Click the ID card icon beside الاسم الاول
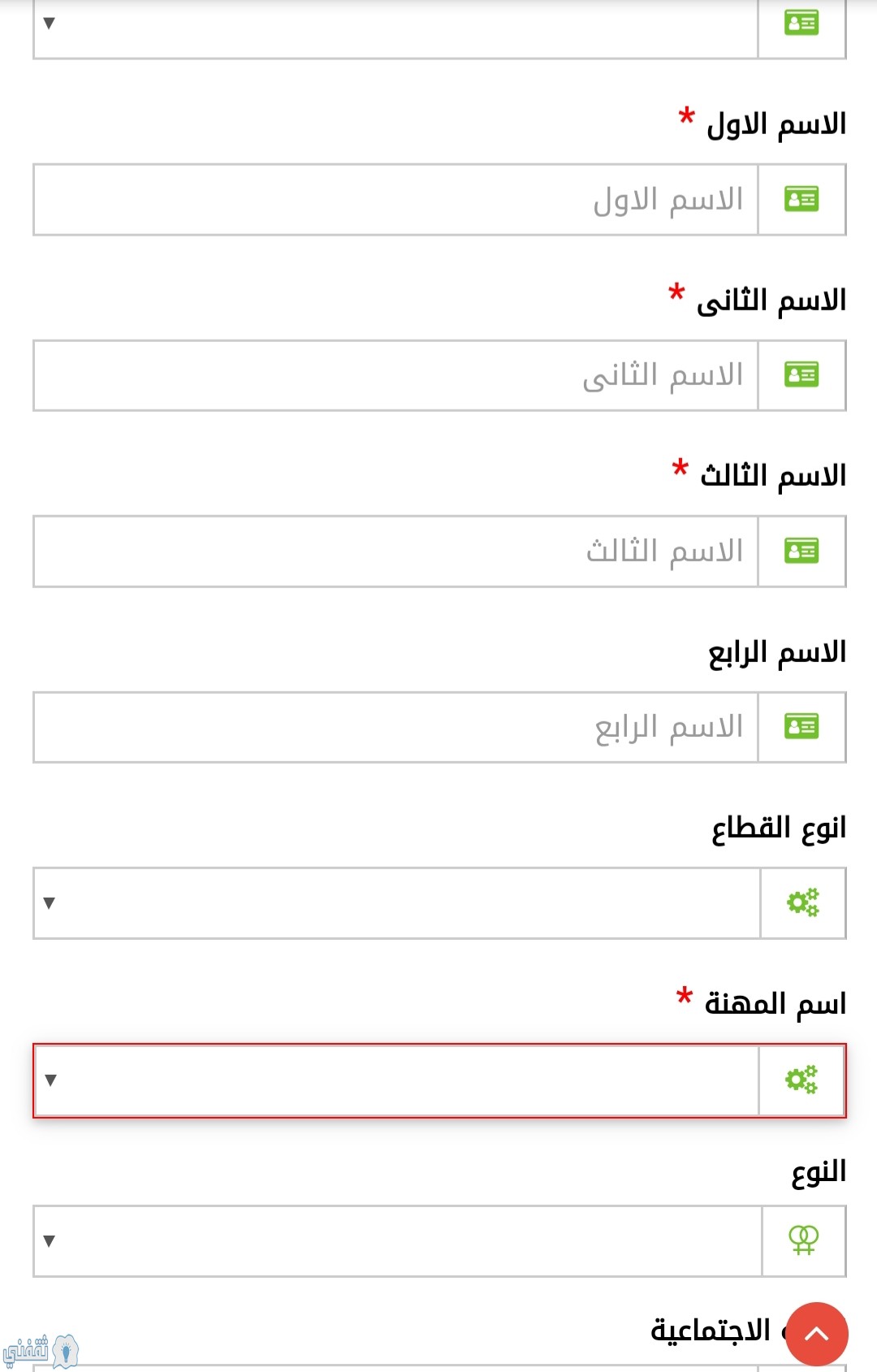Screen dimensions: 877x1372 (x=801, y=199)
